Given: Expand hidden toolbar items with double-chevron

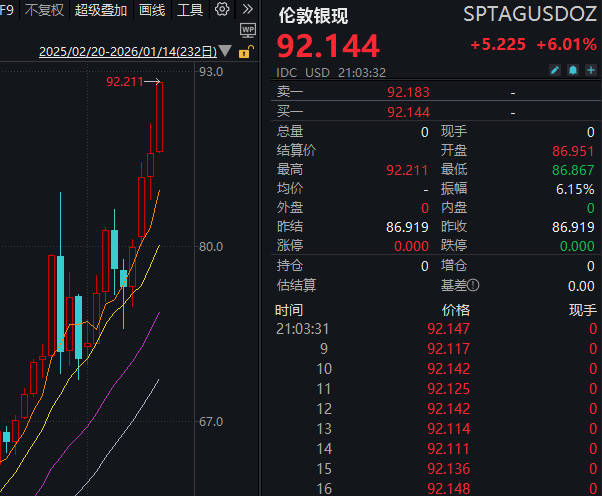Looking at the screenshot, I should pos(247,10).
